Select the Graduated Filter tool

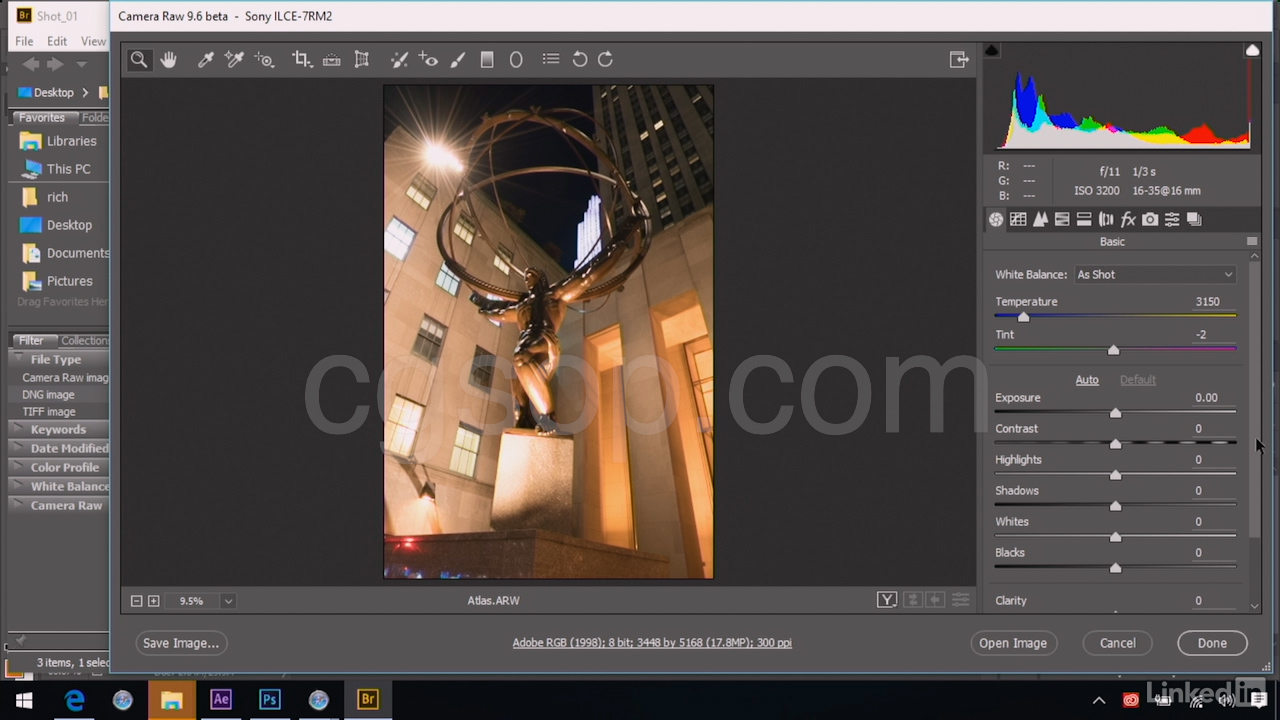tap(487, 60)
